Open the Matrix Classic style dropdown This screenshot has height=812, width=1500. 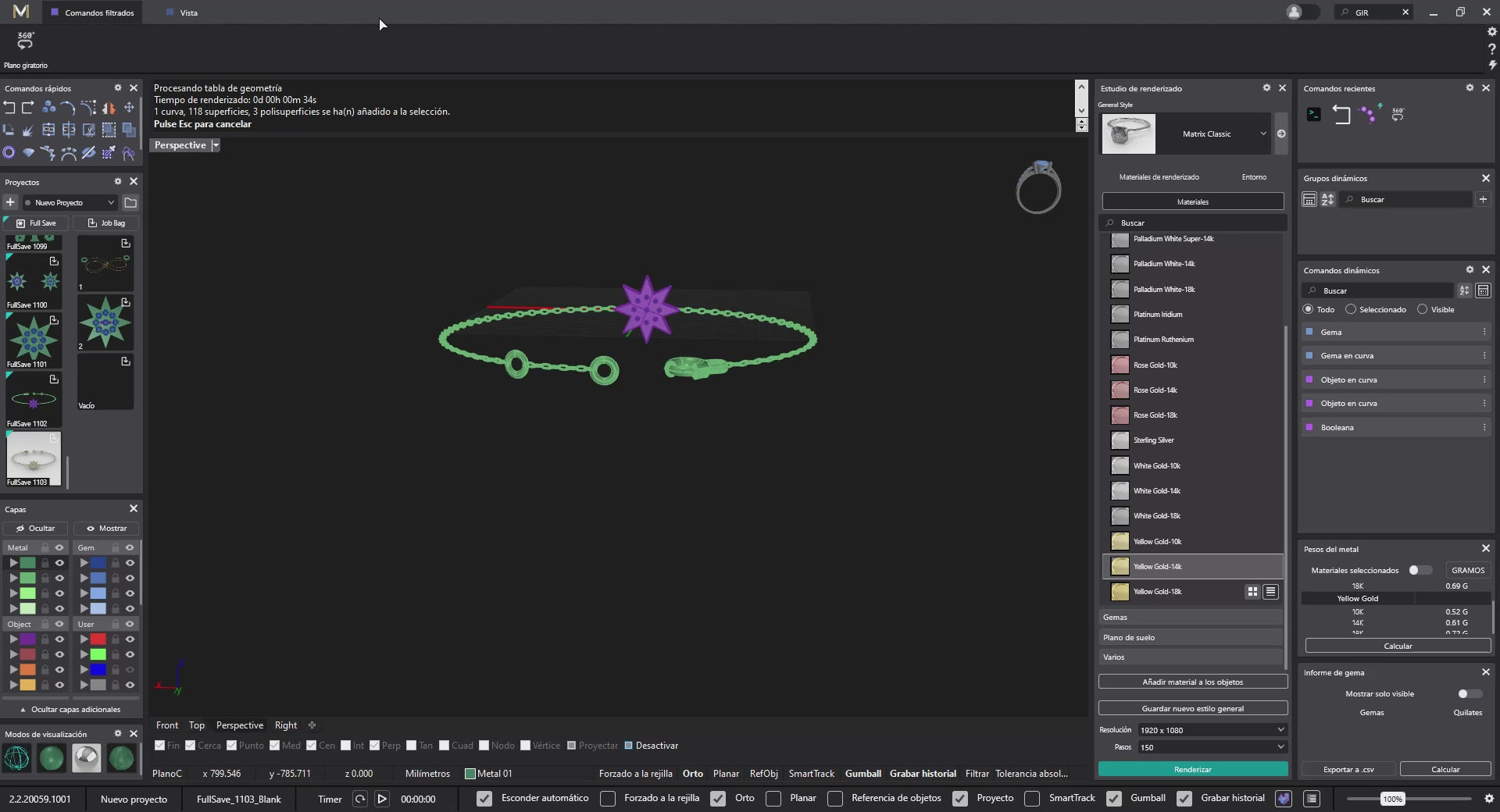1262,134
